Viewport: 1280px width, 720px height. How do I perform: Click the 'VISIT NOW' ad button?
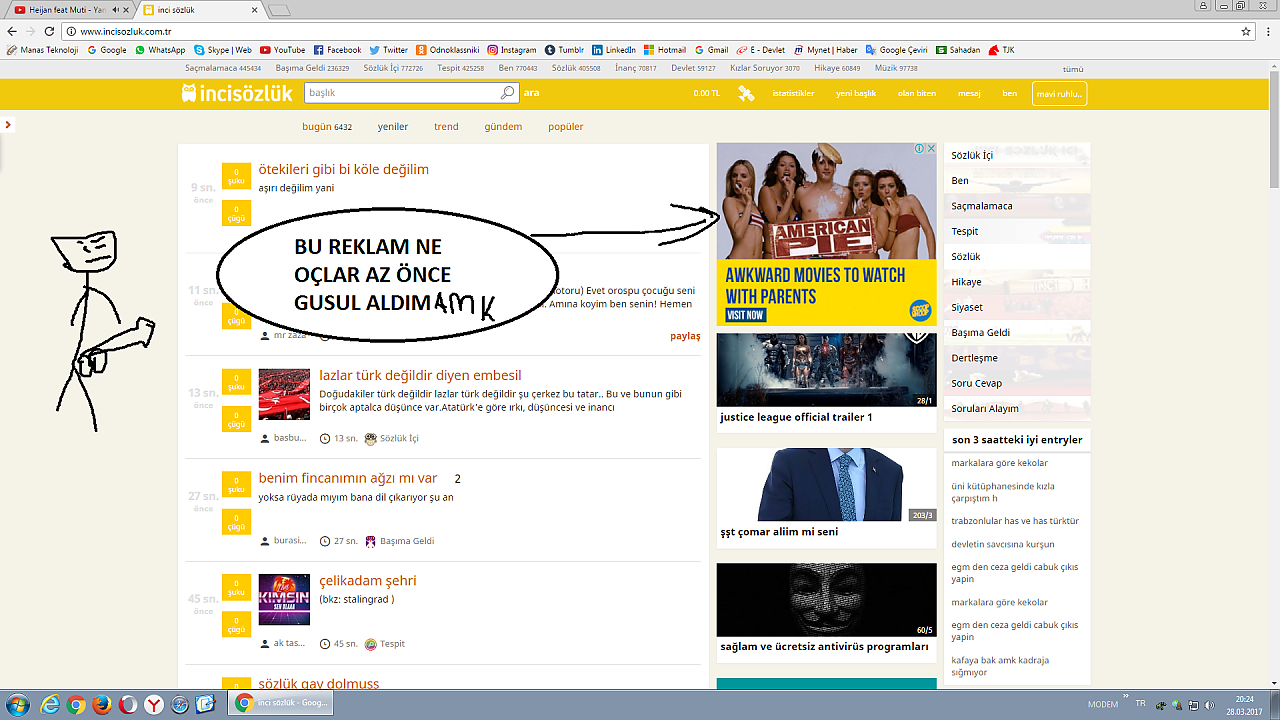[745, 315]
